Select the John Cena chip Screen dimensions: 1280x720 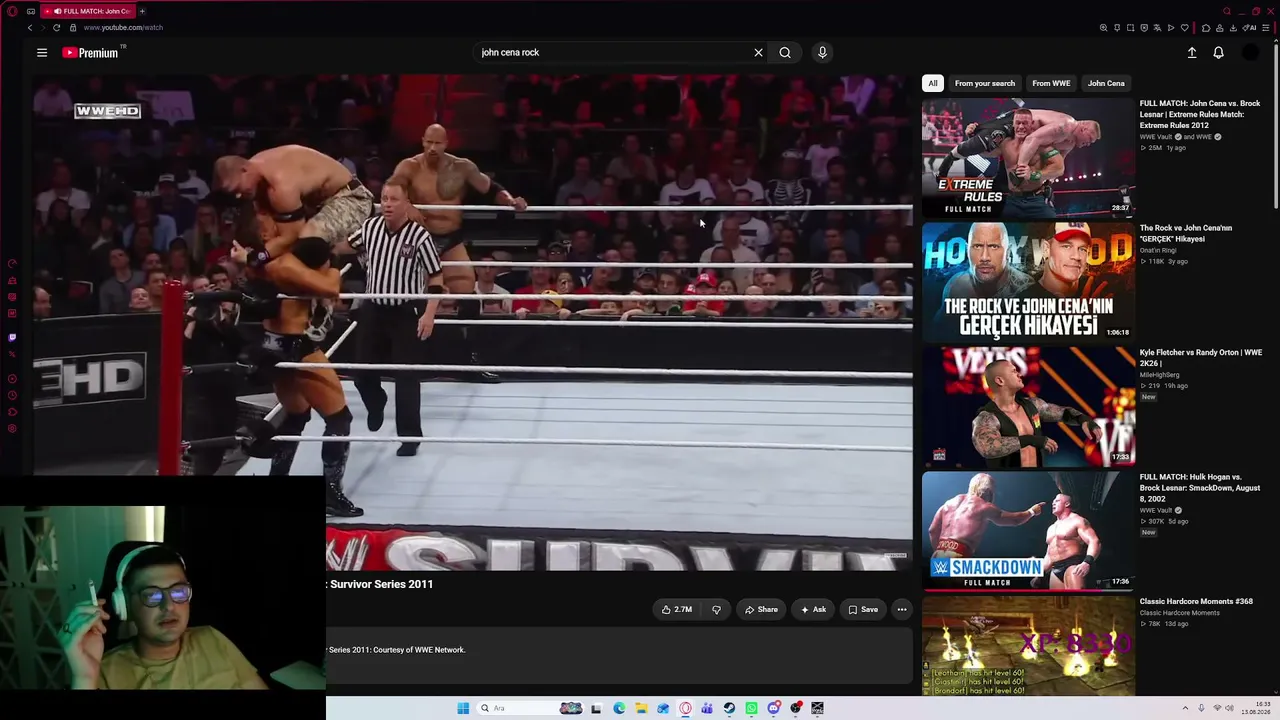[1106, 84]
